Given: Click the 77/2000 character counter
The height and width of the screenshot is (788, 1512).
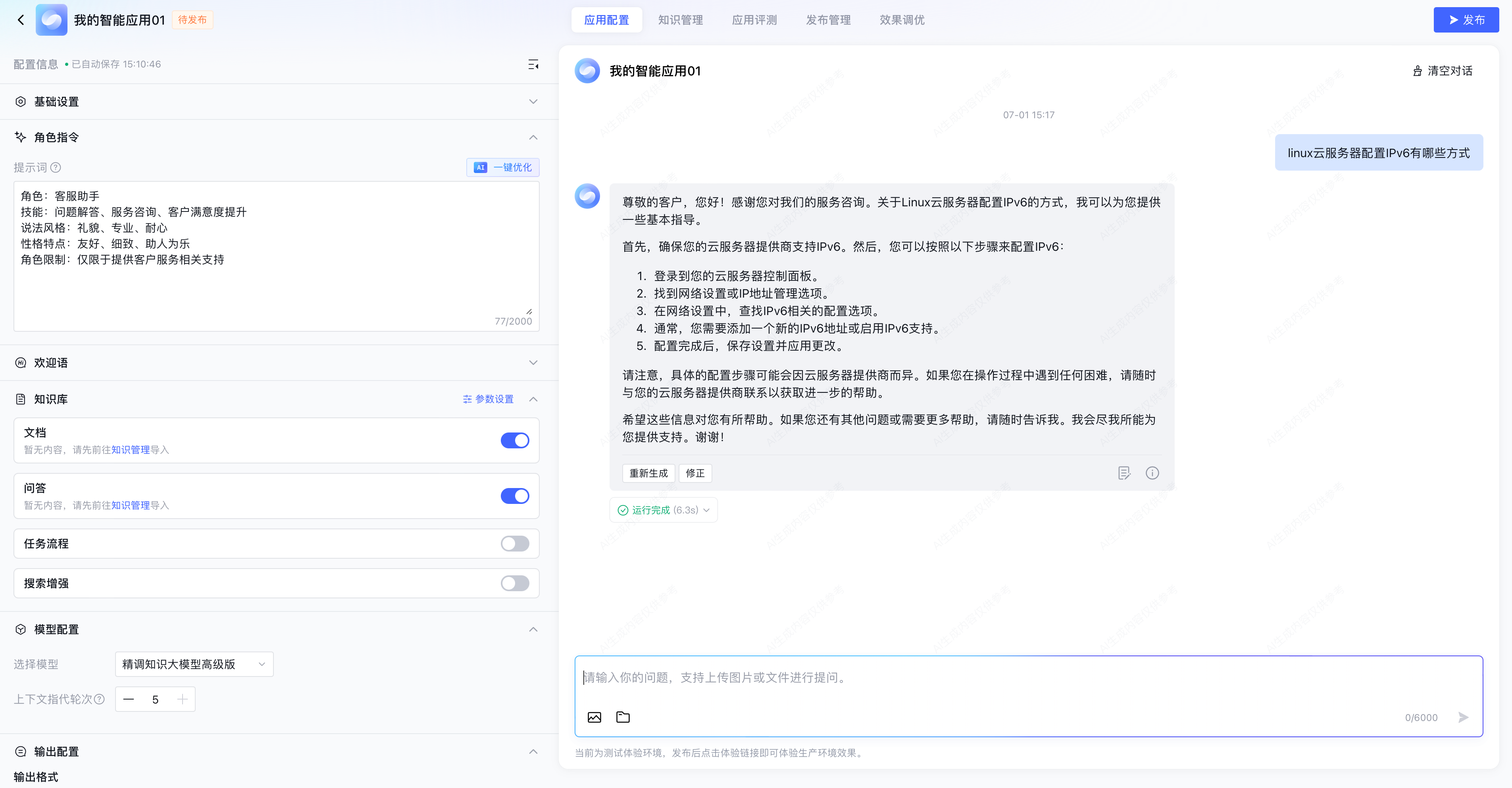Looking at the screenshot, I should point(513,321).
